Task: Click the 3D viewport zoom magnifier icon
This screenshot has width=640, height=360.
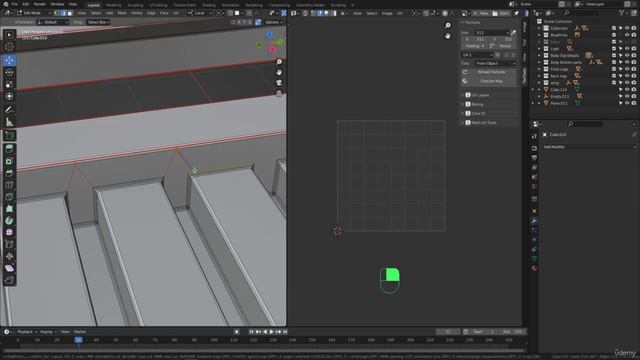Action: (279, 62)
